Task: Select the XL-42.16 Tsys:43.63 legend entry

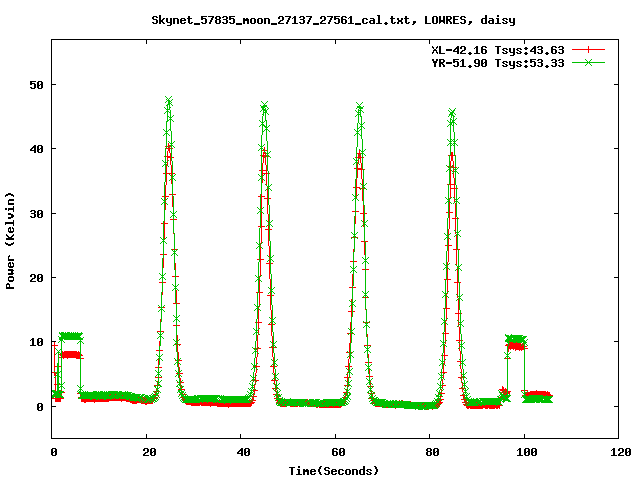Action: pyautogui.click(x=498, y=50)
